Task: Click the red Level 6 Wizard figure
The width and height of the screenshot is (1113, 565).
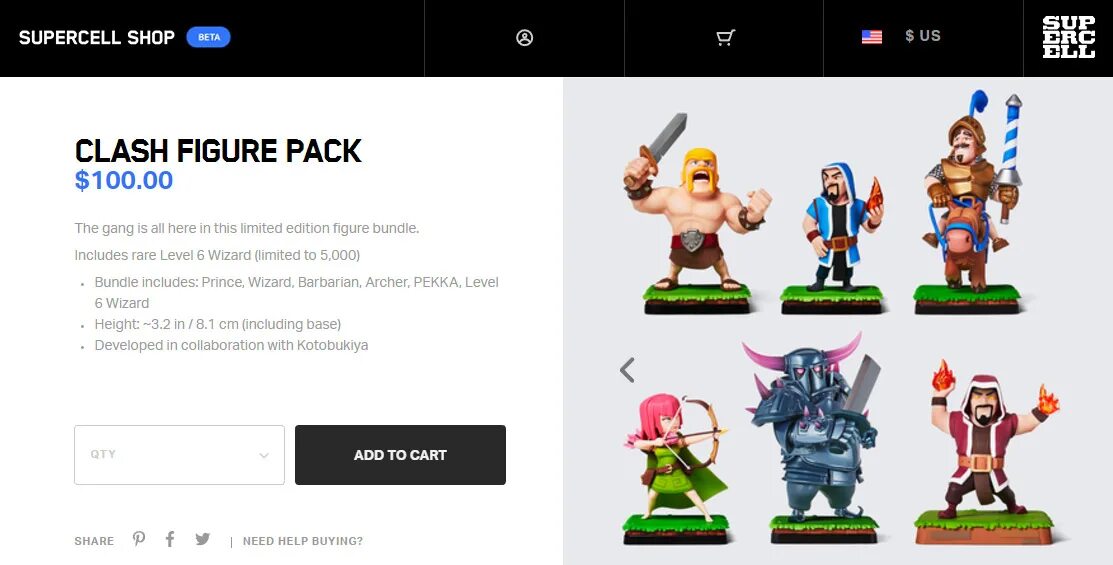Action: coord(990,453)
